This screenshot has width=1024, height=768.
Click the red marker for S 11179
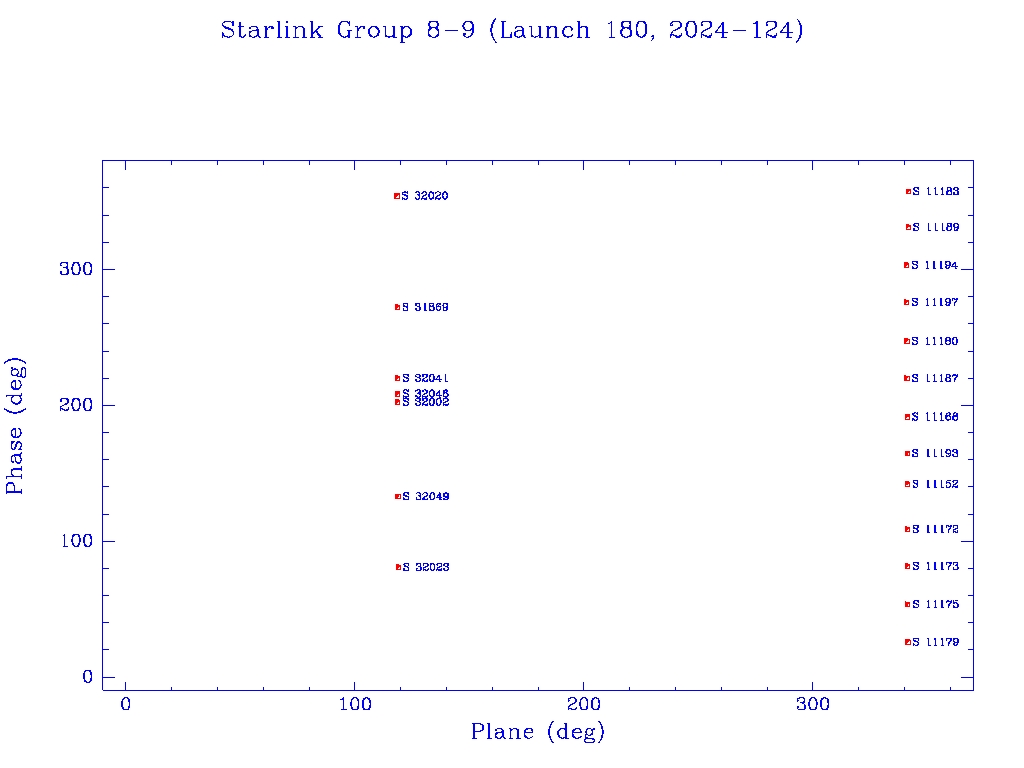(x=908, y=642)
